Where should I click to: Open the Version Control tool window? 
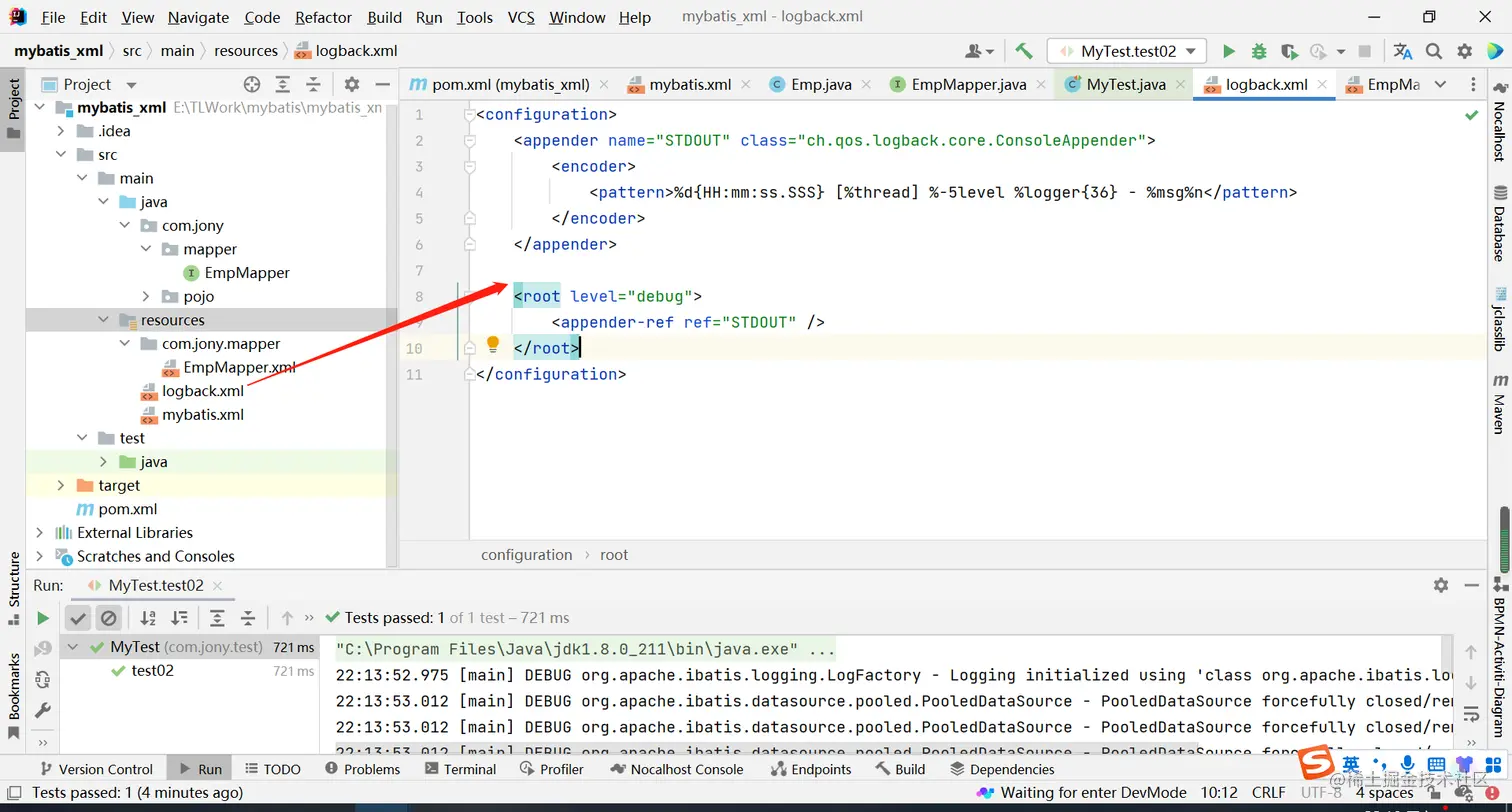(95, 769)
